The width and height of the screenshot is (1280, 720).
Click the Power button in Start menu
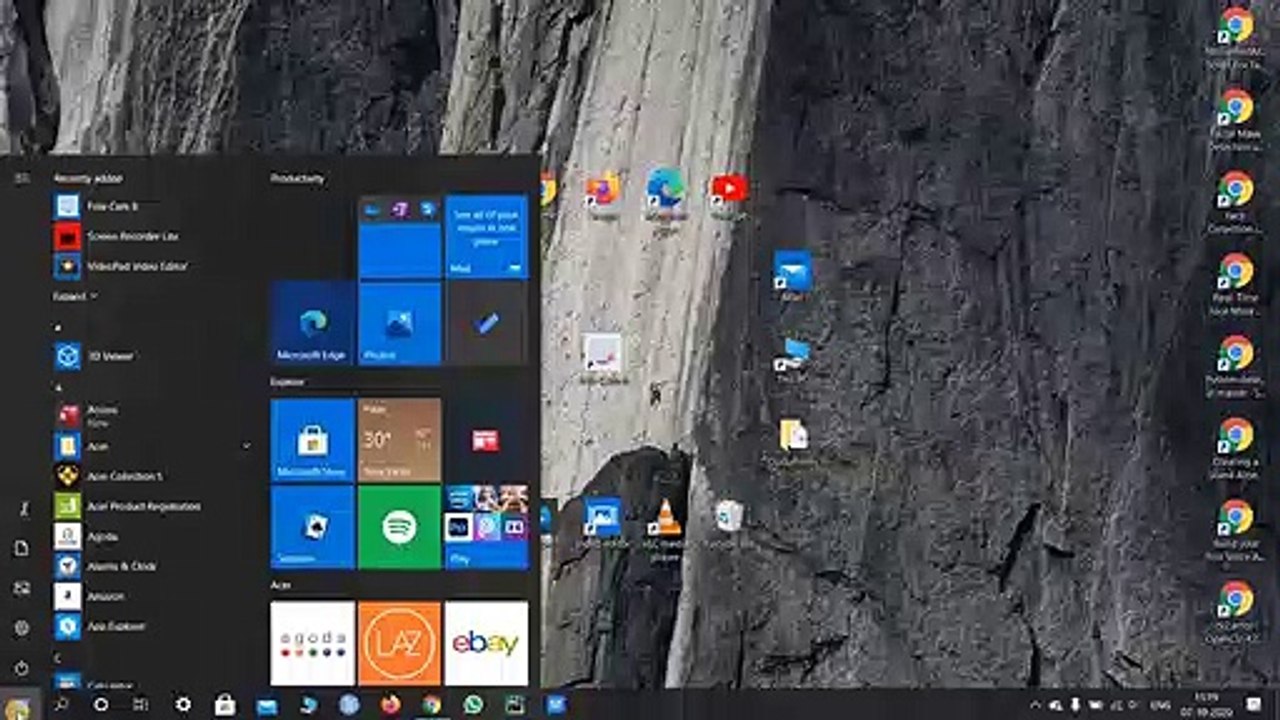click(21, 668)
